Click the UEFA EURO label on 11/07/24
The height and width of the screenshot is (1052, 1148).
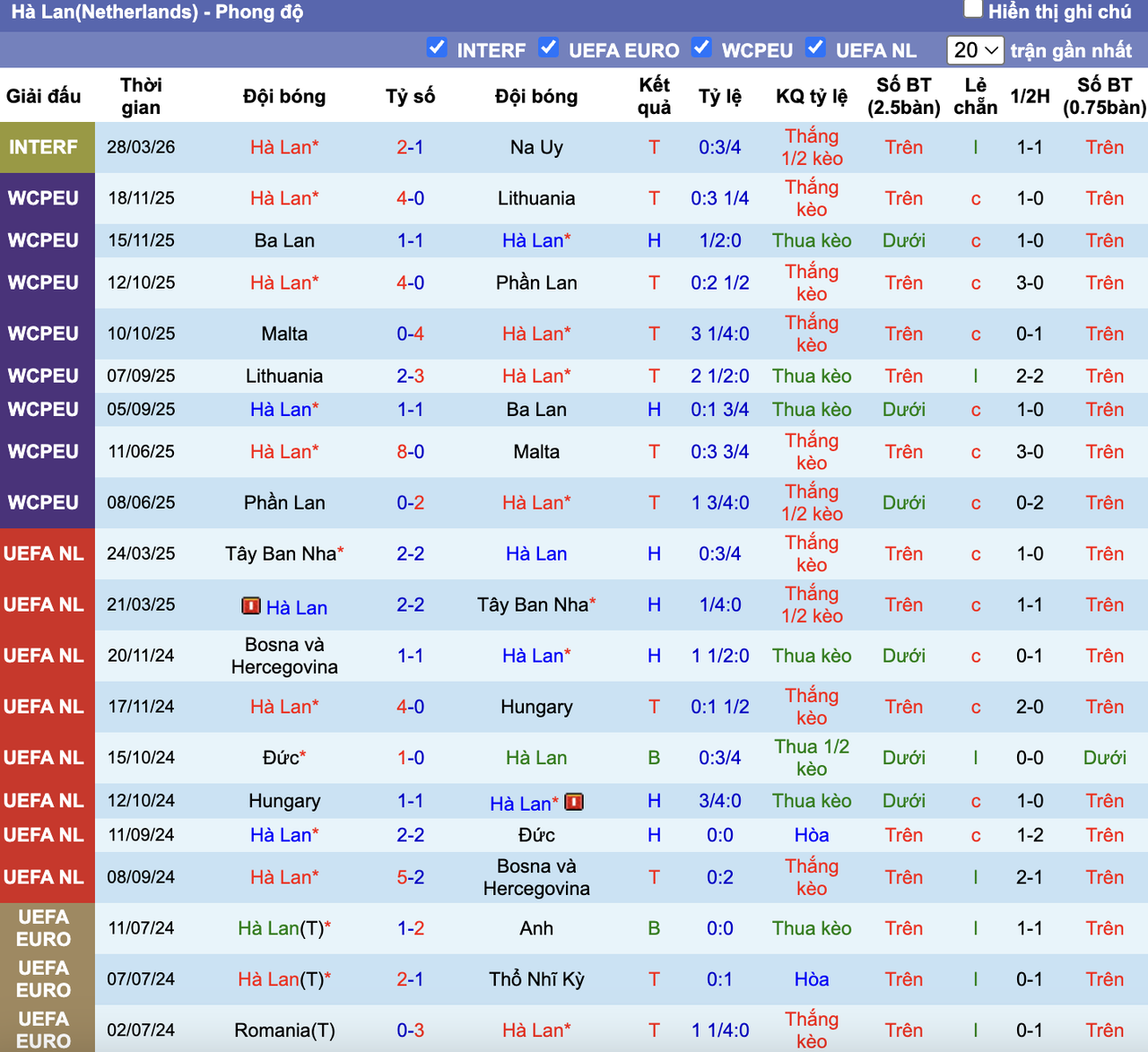click(x=43, y=928)
